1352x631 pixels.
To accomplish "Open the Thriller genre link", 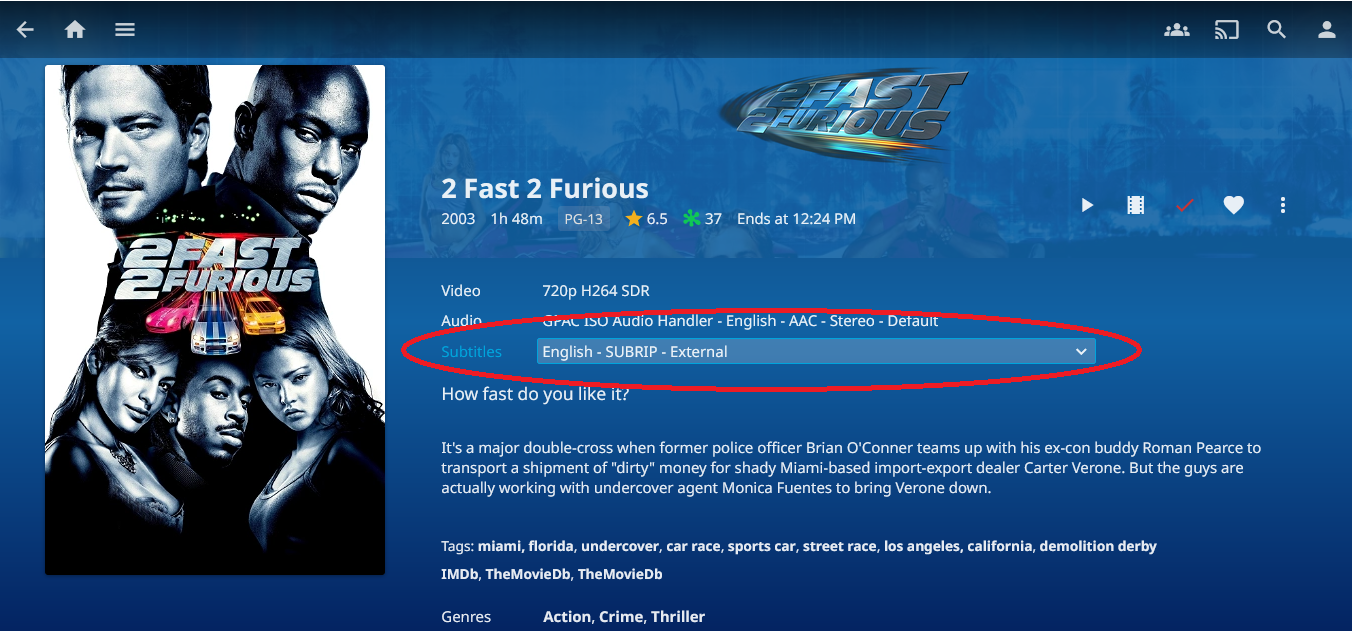I will tap(678, 617).
